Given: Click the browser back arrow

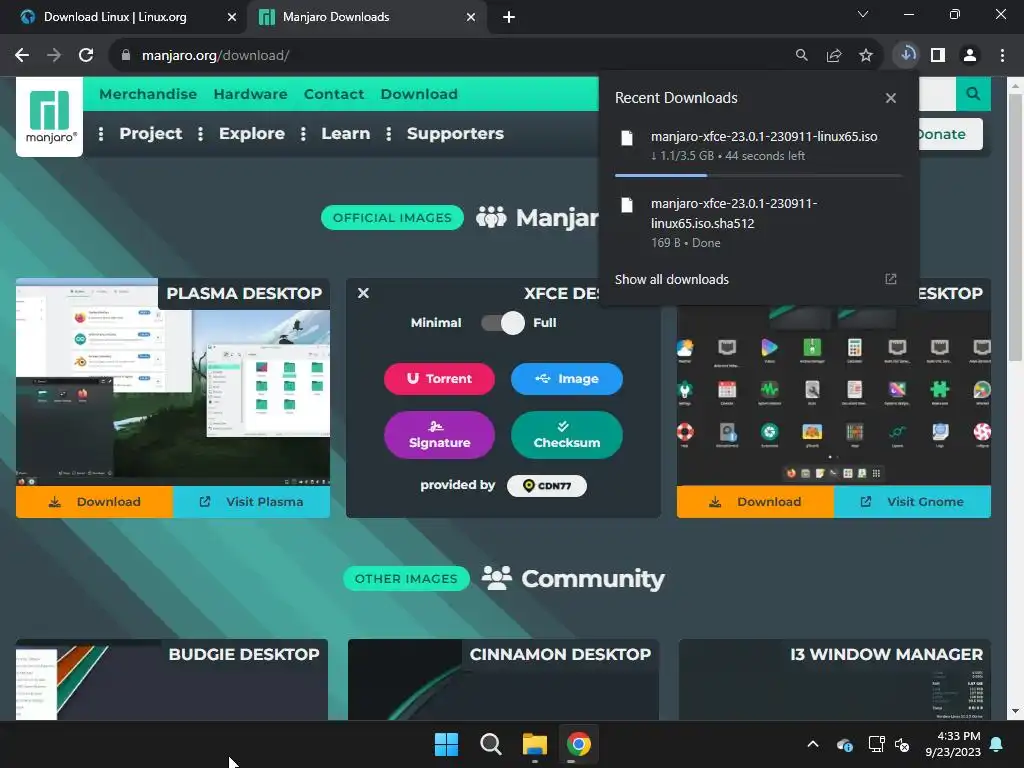Looking at the screenshot, I should [22, 56].
